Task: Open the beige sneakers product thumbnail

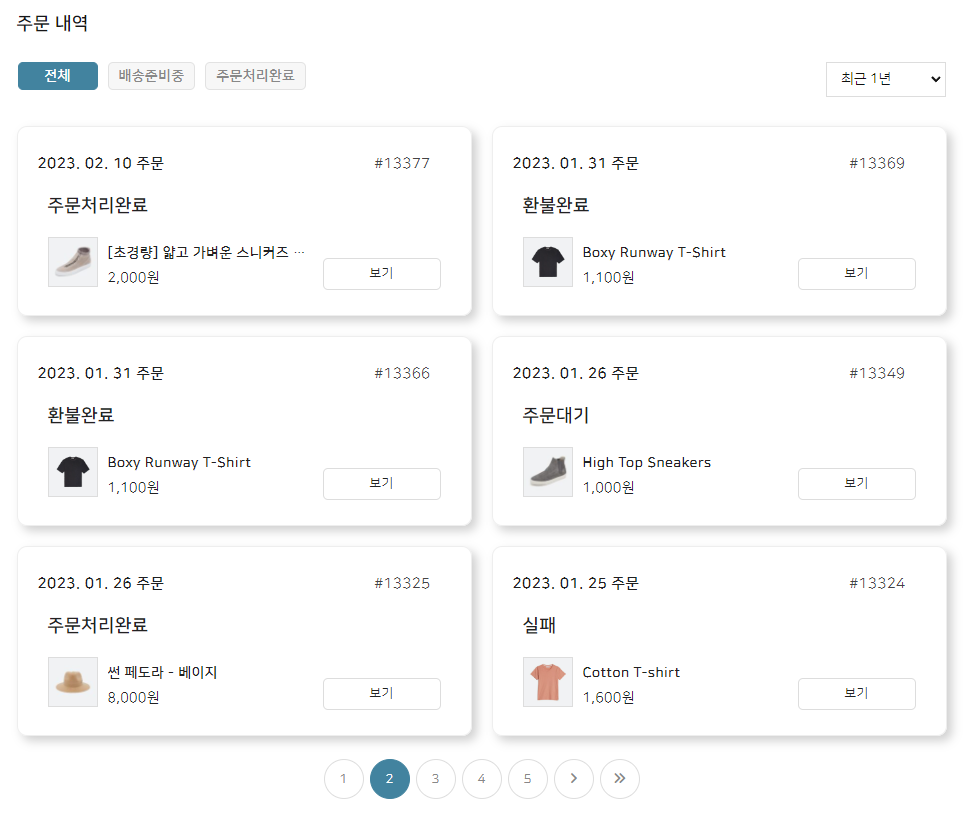Action: tap(73, 262)
